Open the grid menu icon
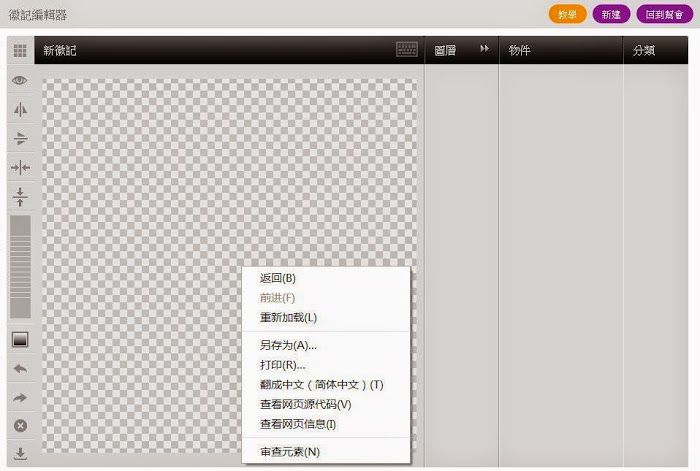The height and width of the screenshot is (471, 700). point(20,50)
